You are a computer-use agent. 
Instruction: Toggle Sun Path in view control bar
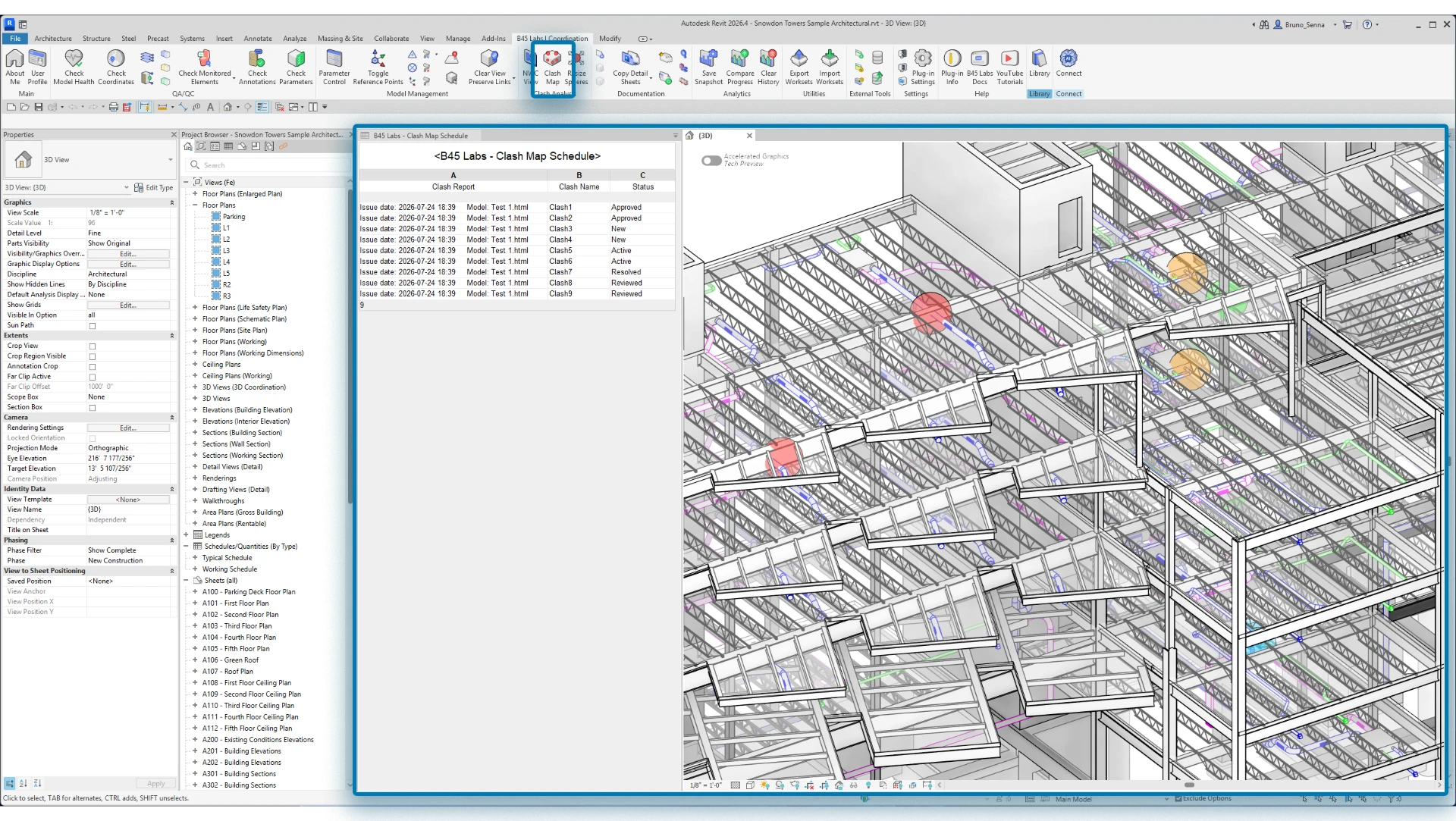tap(764, 785)
